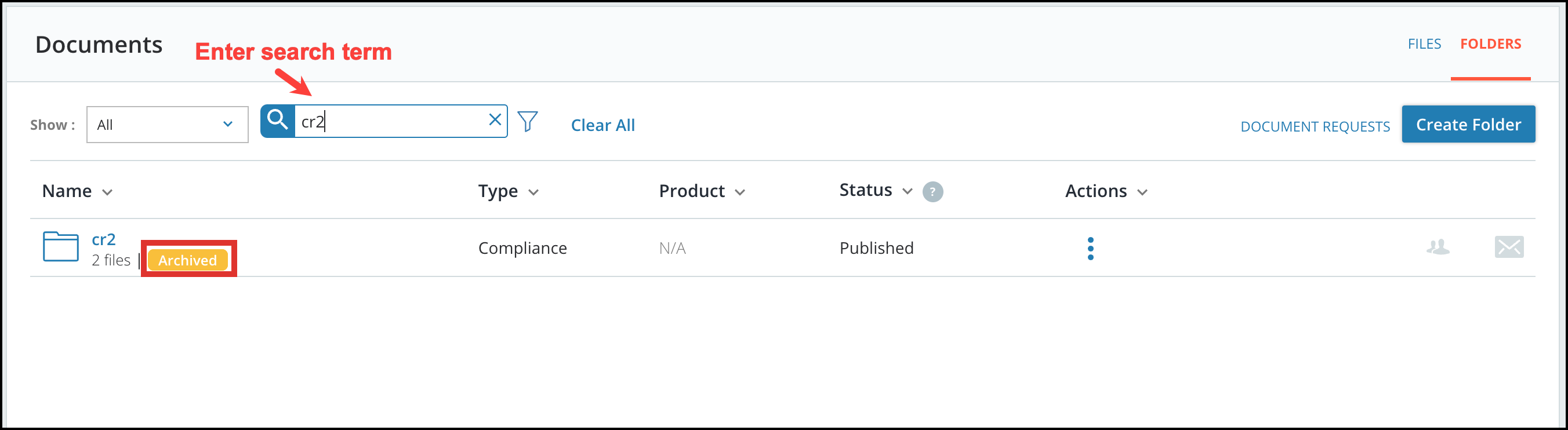Expand the Status column chevron

click(x=908, y=191)
